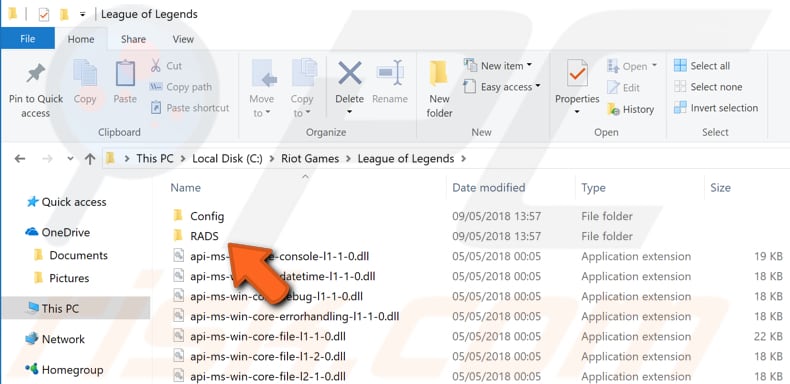This screenshot has height=384, width=790.
Task: Click the Delete icon in Organize group
Action: pos(350,73)
